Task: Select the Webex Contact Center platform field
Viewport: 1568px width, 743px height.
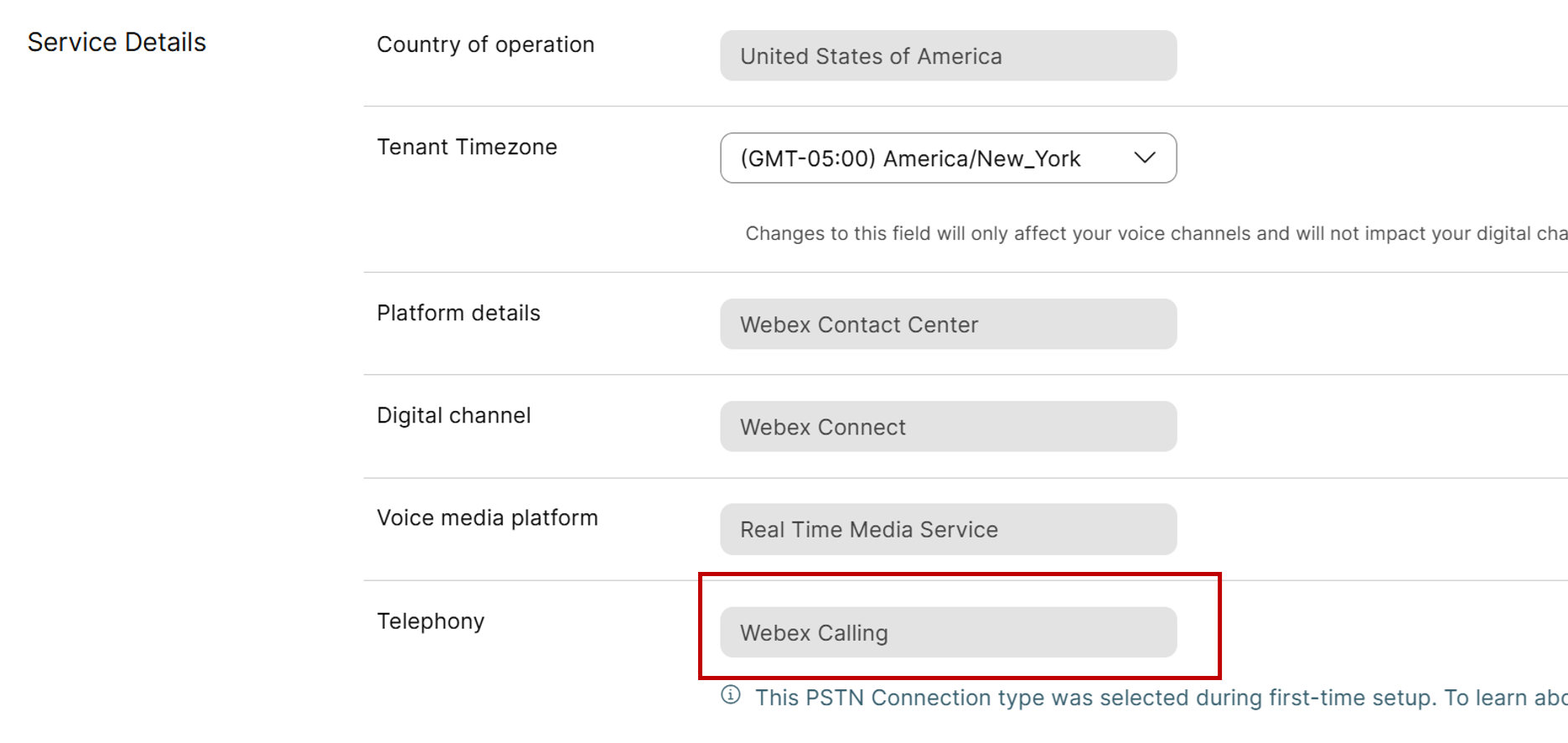Action: (x=948, y=325)
